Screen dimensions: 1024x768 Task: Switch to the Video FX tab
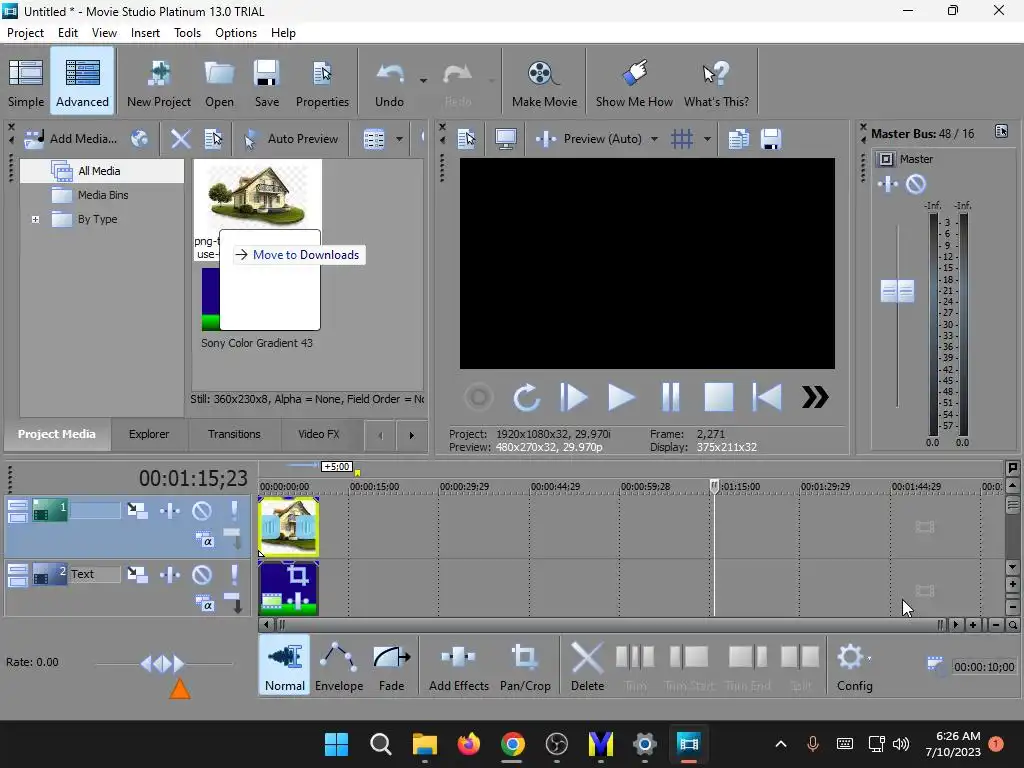point(319,434)
